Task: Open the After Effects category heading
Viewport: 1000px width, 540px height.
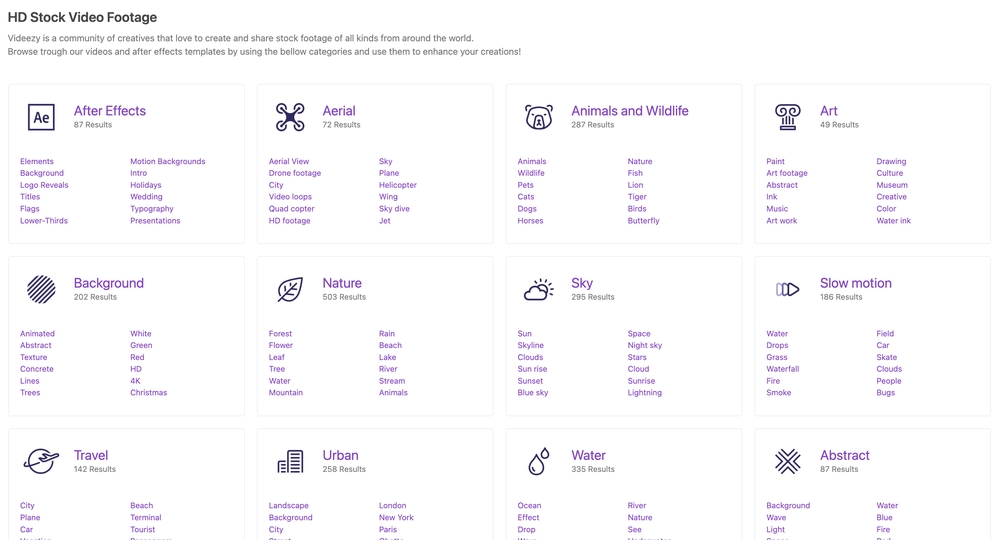Action: click(109, 111)
